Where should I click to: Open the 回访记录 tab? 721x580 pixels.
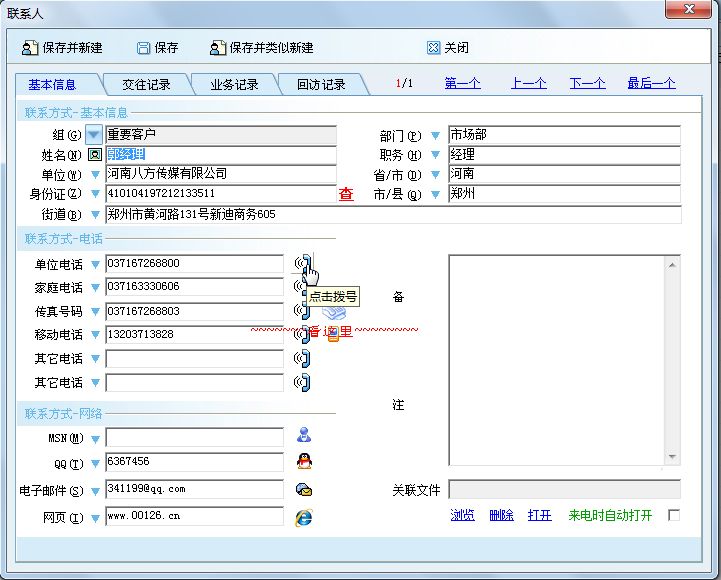click(x=320, y=85)
